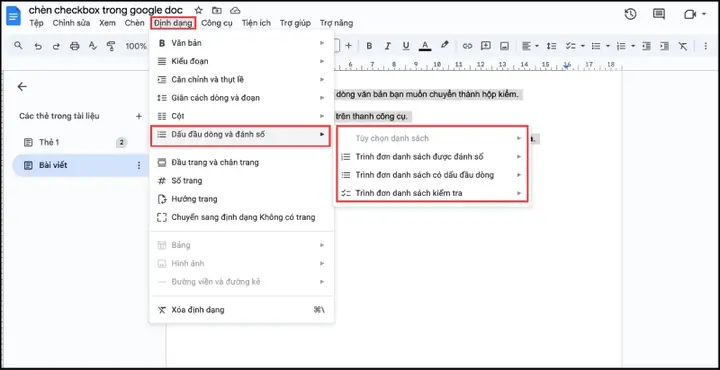Open the zoom 100% dropdown
The width and height of the screenshot is (720, 370).
point(136,46)
